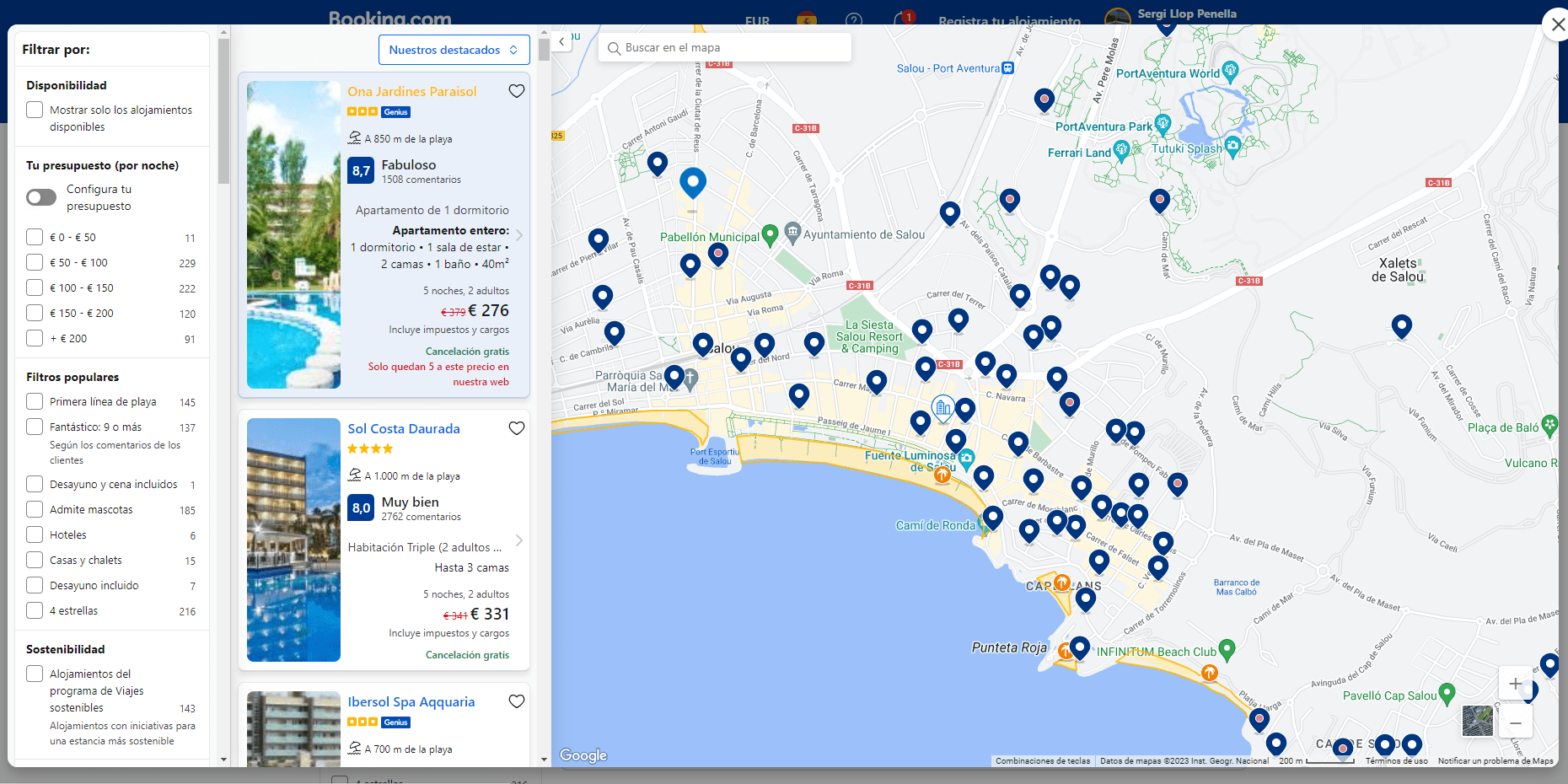Screen dimensions: 1568x784
Task: Click the Google logo on the map
Action: (583, 755)
